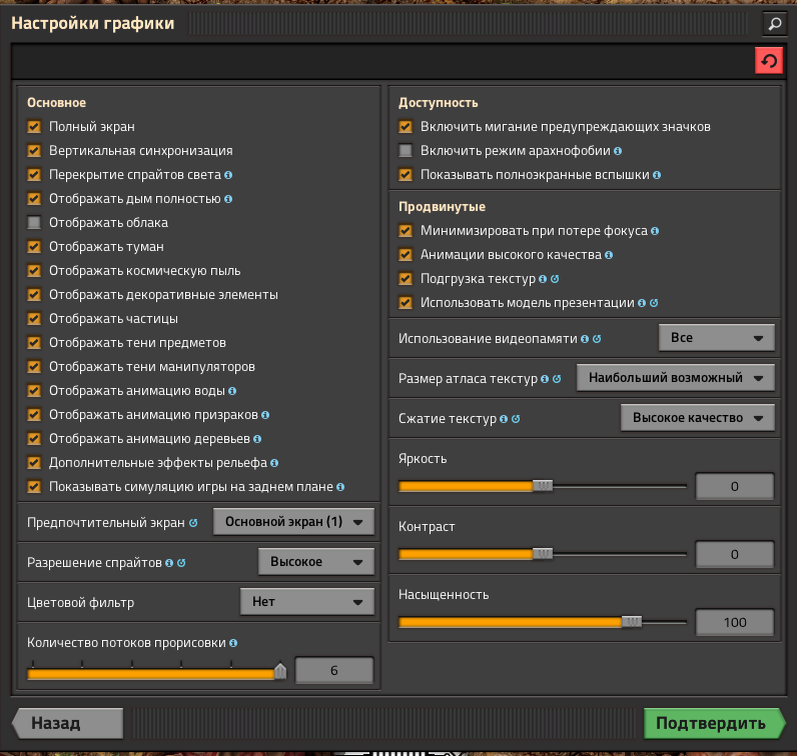The width and height of the screenshot is (797, 756).
Task: Click Насыщенность value field showing 100
Action: [x=735, y=623]
